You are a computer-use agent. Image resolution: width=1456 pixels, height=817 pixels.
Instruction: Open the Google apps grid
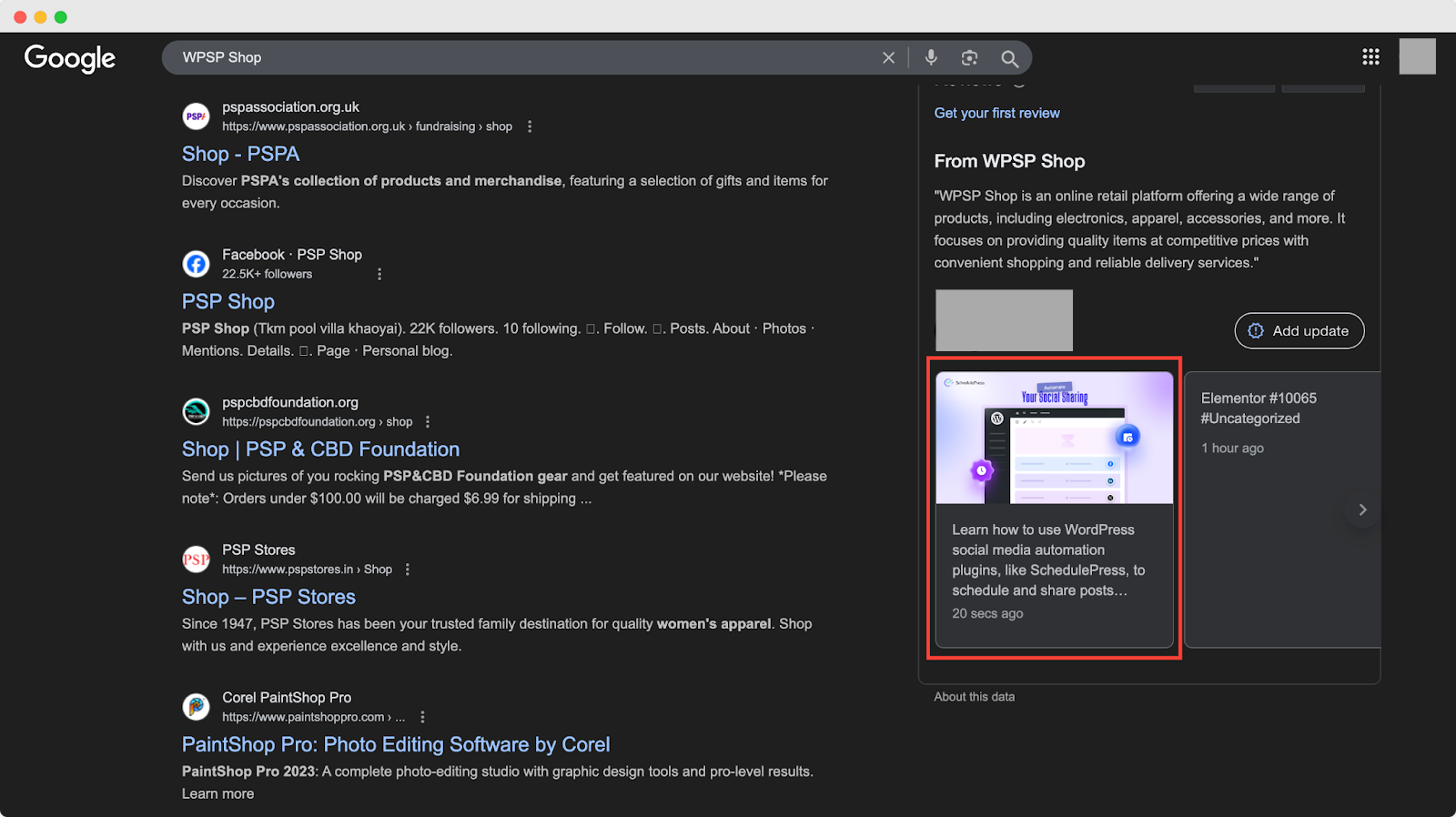[x=1370, y=56]
